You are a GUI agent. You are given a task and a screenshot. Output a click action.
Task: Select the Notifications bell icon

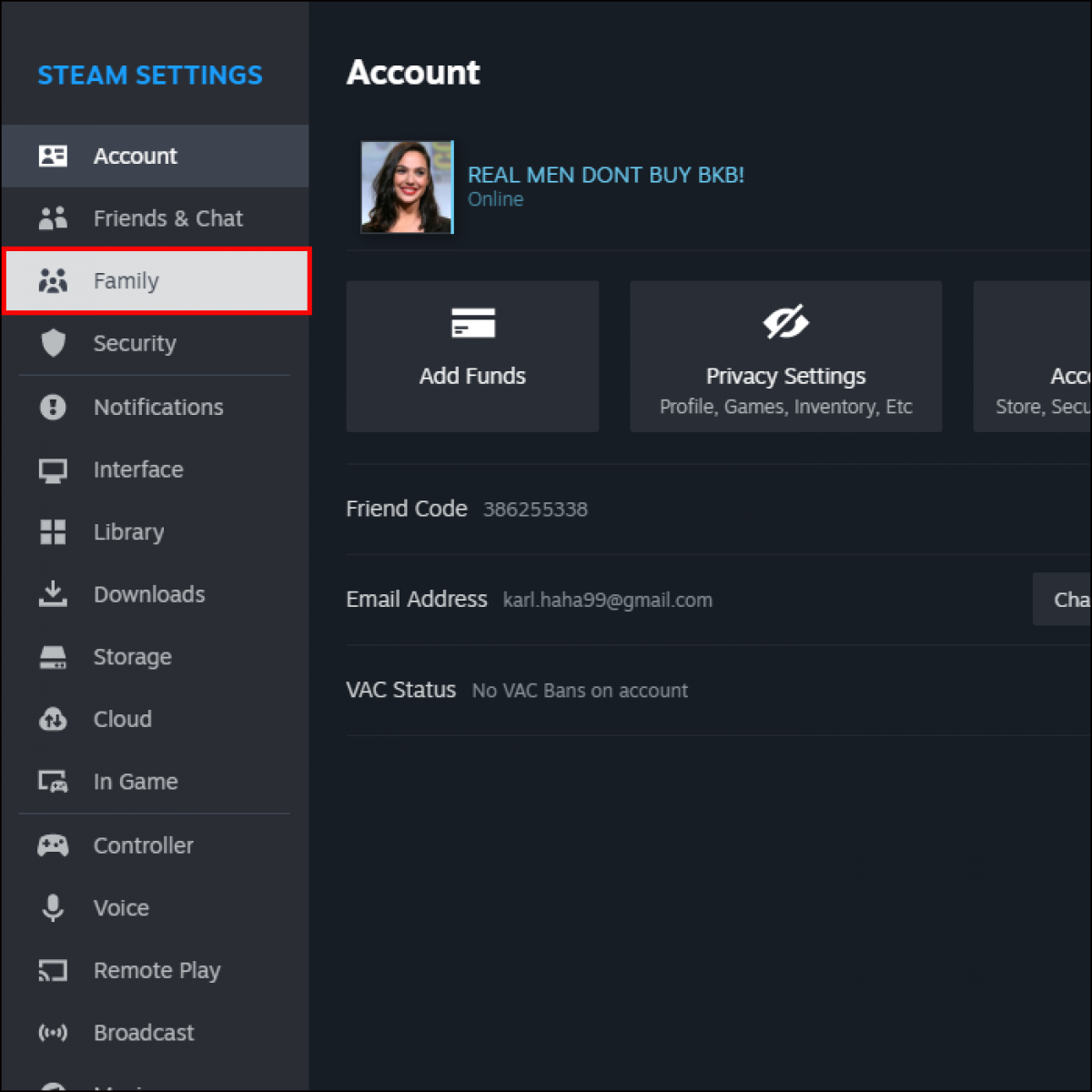pos(53,407)
